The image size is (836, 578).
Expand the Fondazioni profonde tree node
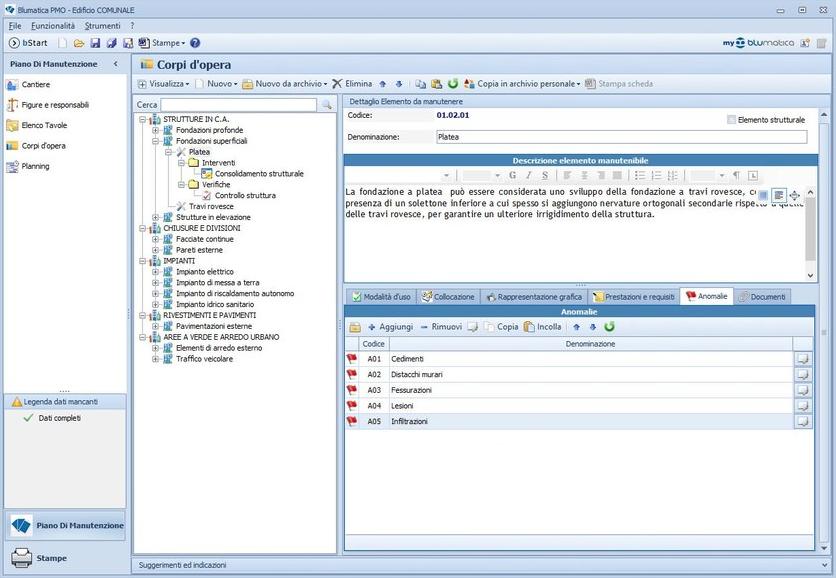[x=153, y=129]
